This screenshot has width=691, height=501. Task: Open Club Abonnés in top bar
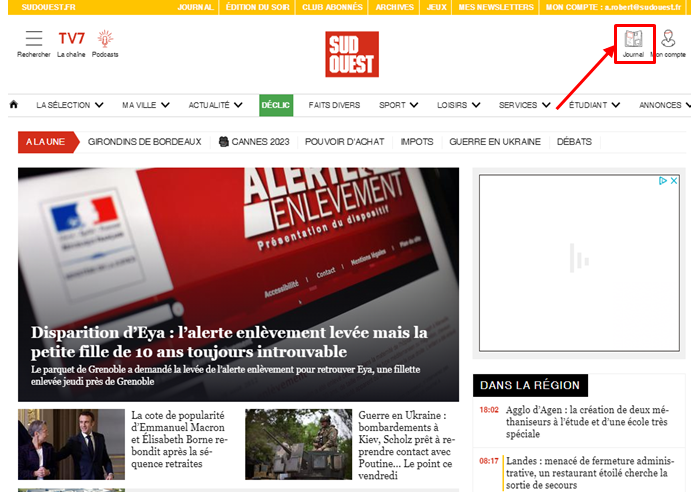tap(332, 7)
